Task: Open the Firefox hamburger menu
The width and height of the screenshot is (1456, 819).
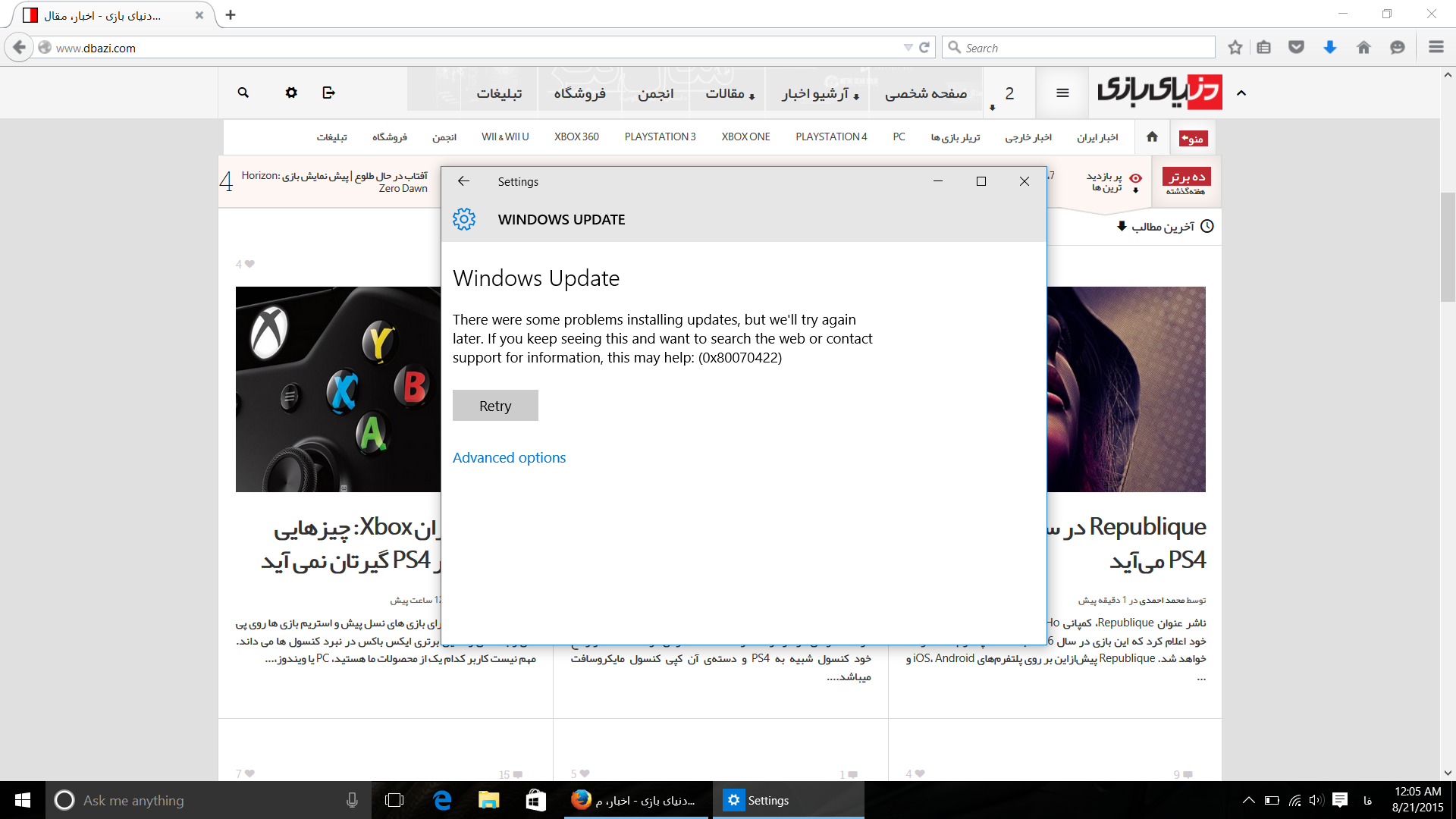Action: pos(1436,47)
